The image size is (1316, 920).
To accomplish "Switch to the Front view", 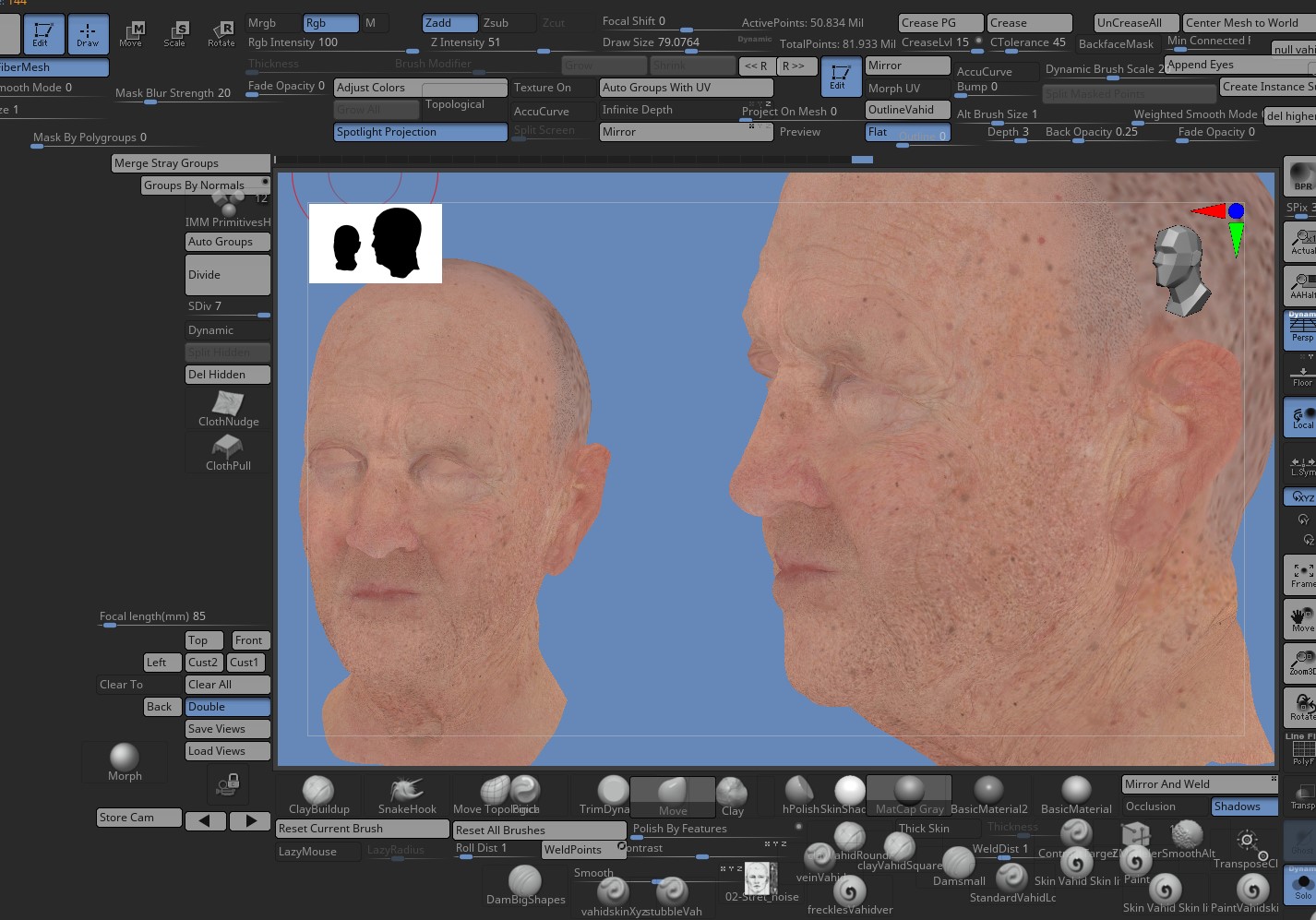I will 249,639.
